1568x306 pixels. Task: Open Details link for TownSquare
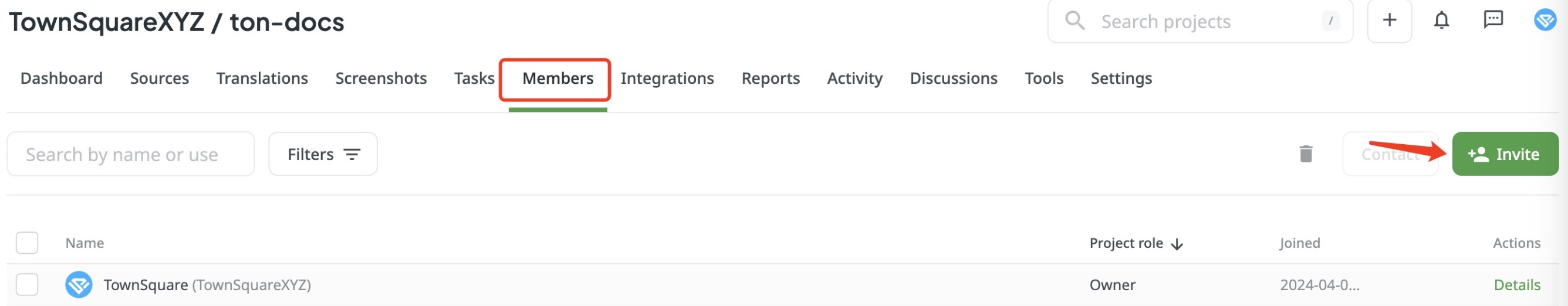tap(1517, 285)
